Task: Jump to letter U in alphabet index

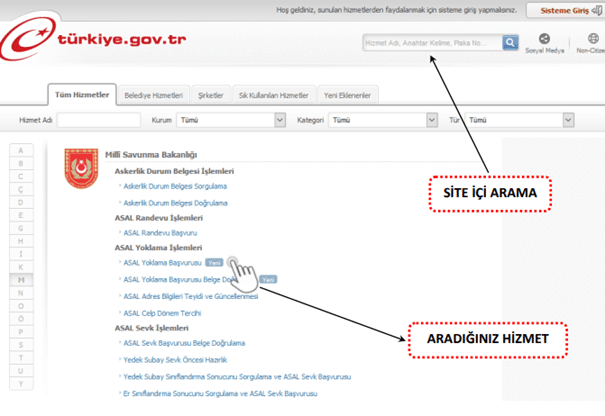Action: [21, 371]
